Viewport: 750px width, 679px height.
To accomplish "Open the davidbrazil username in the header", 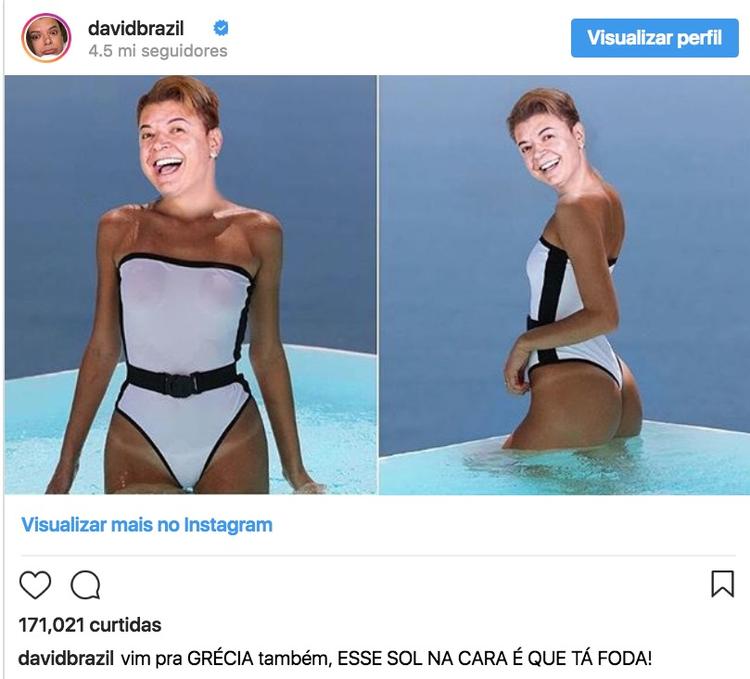I will click(136, 28).
